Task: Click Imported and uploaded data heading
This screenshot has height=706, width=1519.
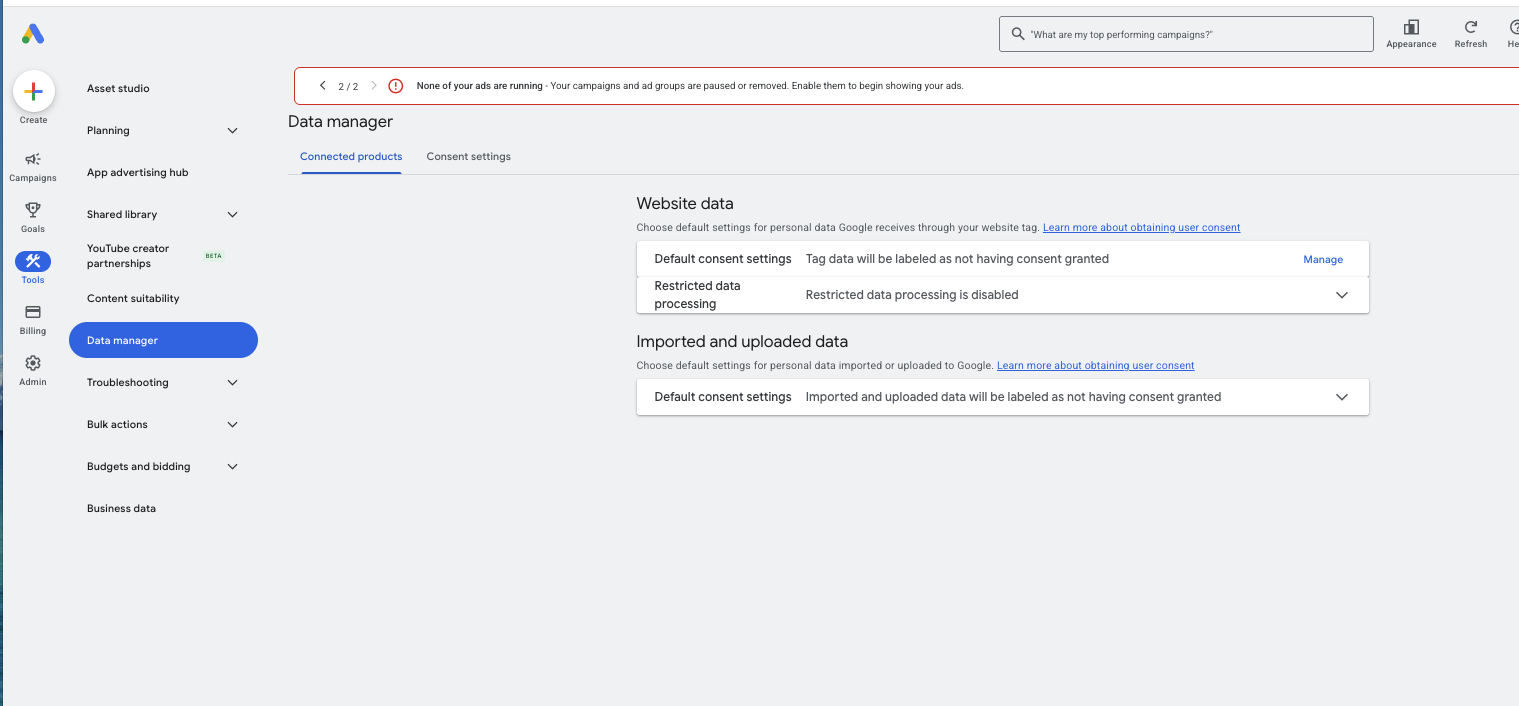Action: tap(742, 342)
